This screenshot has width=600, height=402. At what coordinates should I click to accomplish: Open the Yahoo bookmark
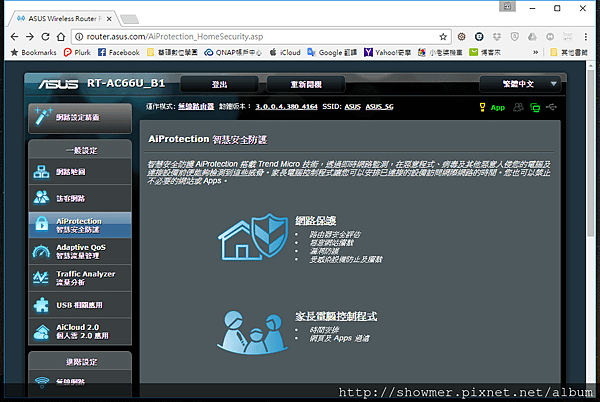click(387, 52)
